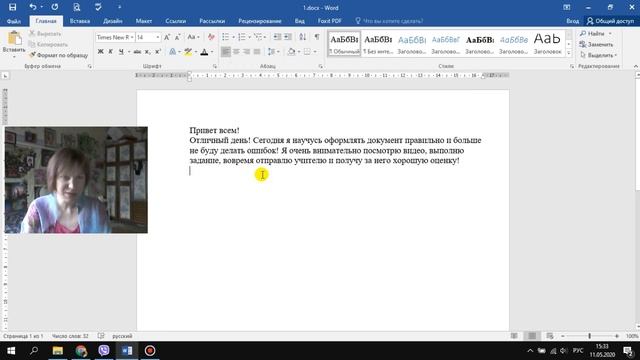Click the word count in the status bar
Screen dimensions: 640x360
coord(70,336)
